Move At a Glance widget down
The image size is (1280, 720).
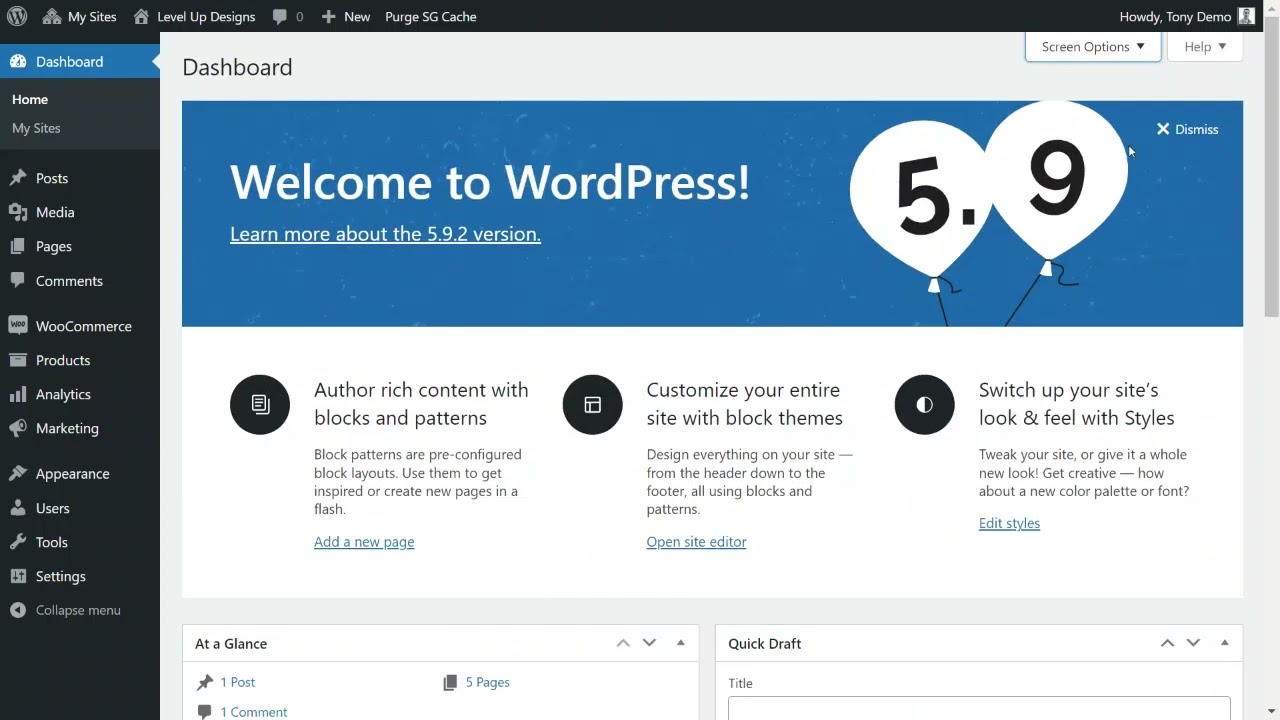(x=649, y=643)
